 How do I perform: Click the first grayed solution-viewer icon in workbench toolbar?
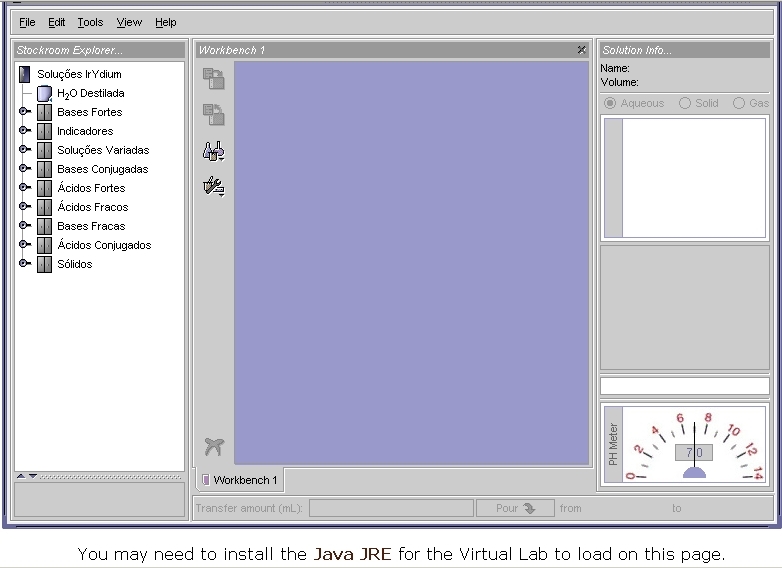click(x=213, y=79)
